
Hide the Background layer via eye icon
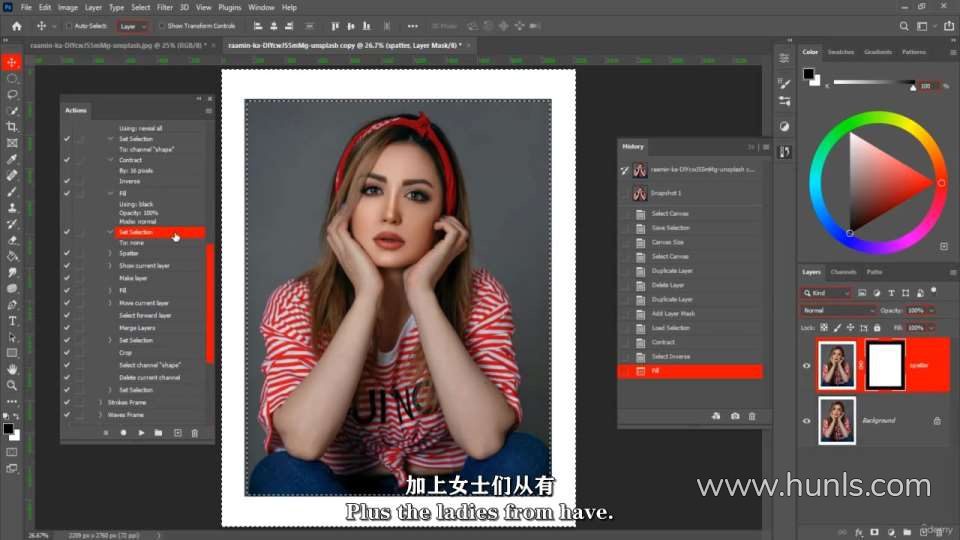point(806,421)
